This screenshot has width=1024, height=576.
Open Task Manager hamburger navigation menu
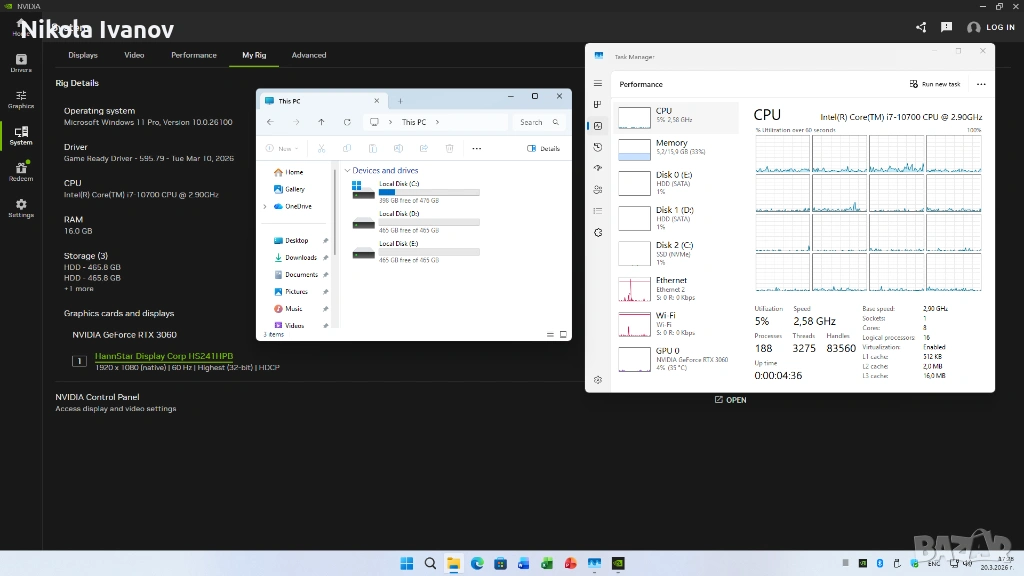pos(598,84)
